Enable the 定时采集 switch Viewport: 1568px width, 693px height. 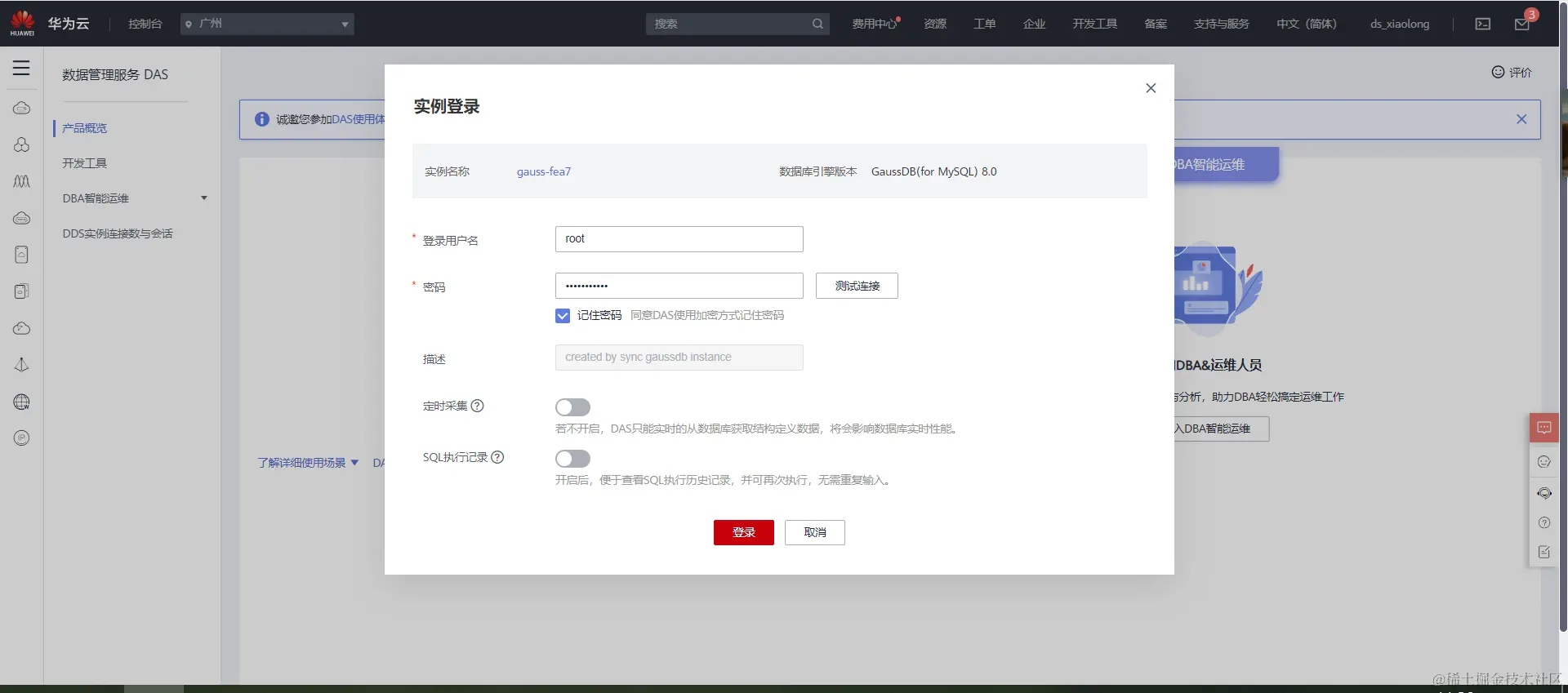(572, 407)
